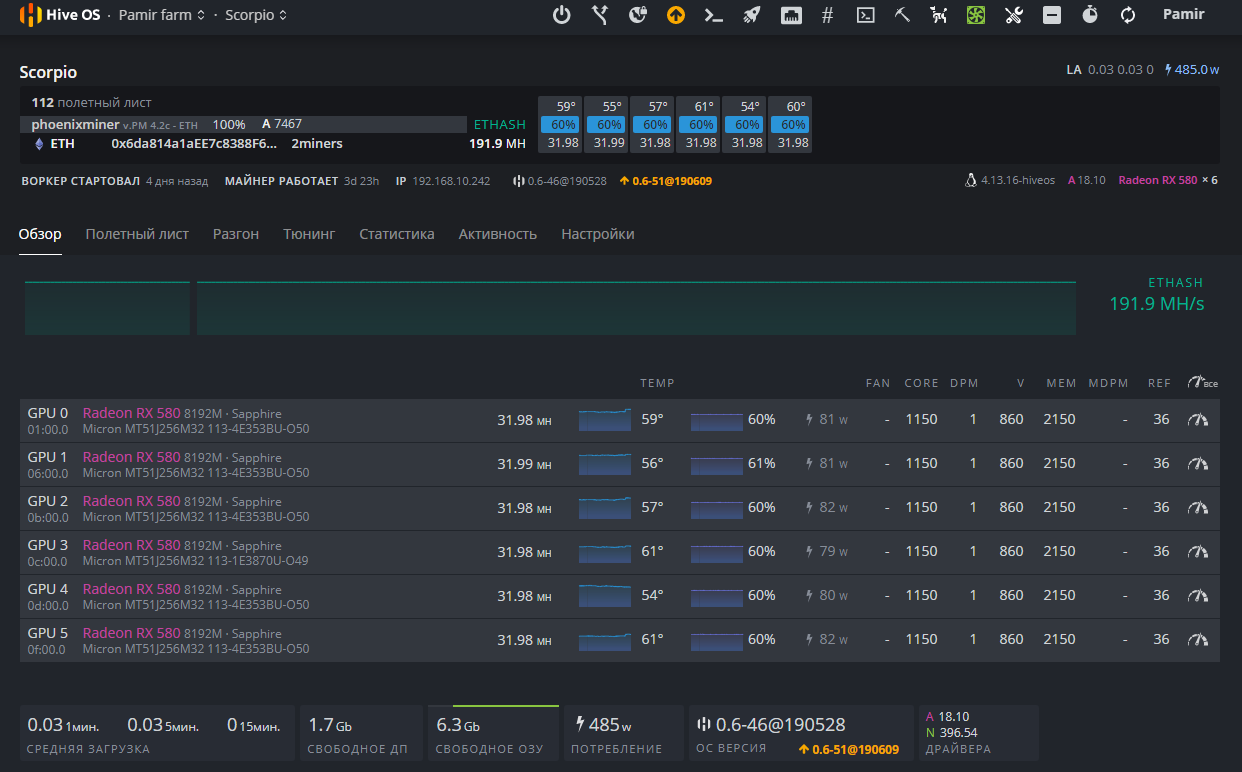Click the hash symbol icon in the toolbar
The width and height of the screenshot is (1242, 772).
tap(827, 15)
